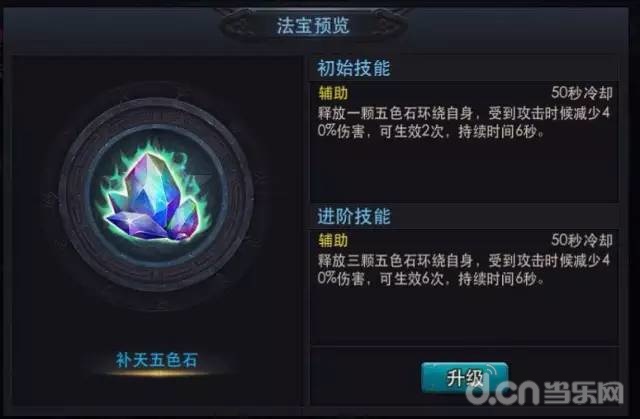Select the 进阶技能 section header
Viewport: 640px width, 419px height.
pos(354,216)
